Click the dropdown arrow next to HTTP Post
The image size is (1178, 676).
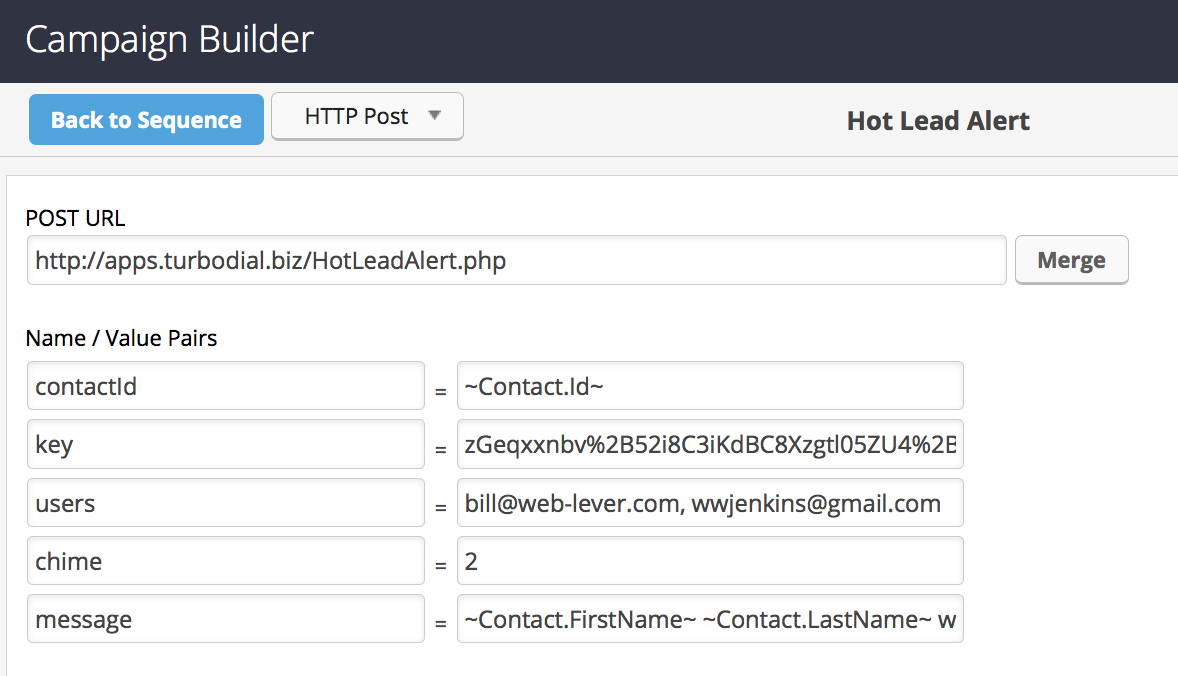437,116
